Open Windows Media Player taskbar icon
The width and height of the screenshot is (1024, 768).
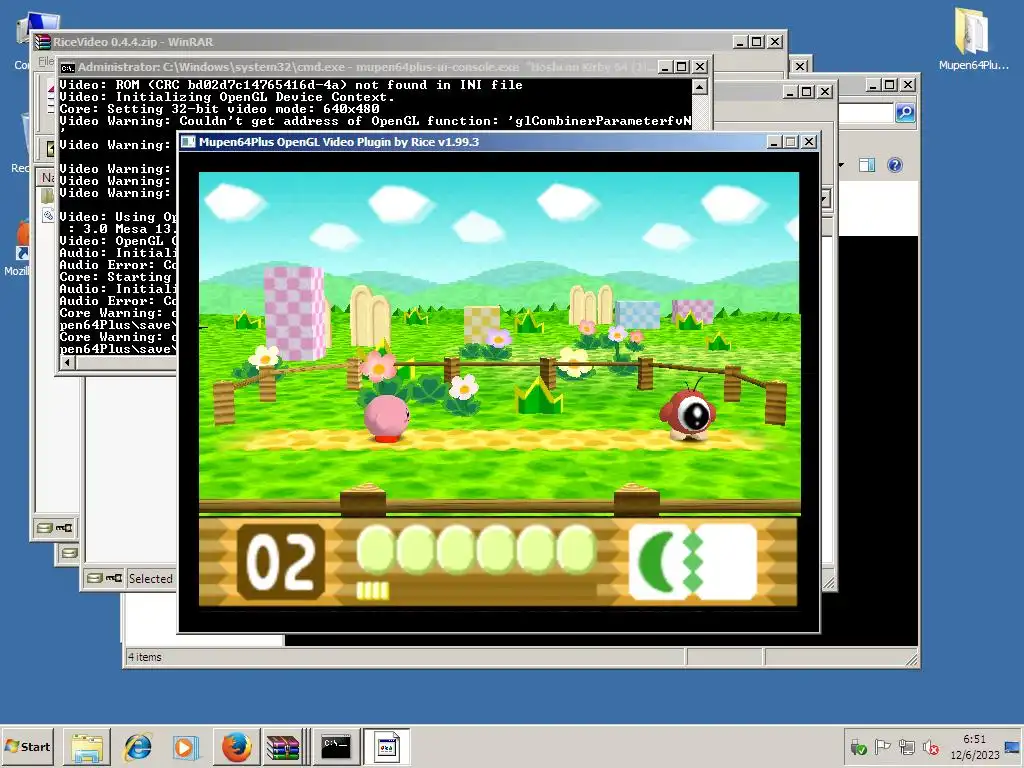[185, 747]
